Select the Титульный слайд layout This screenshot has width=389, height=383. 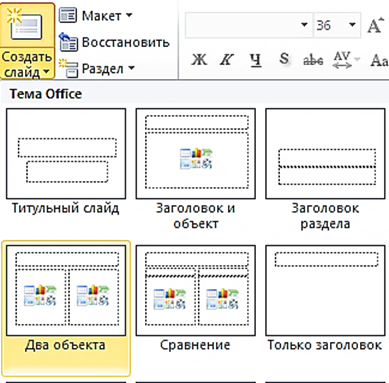66,161
